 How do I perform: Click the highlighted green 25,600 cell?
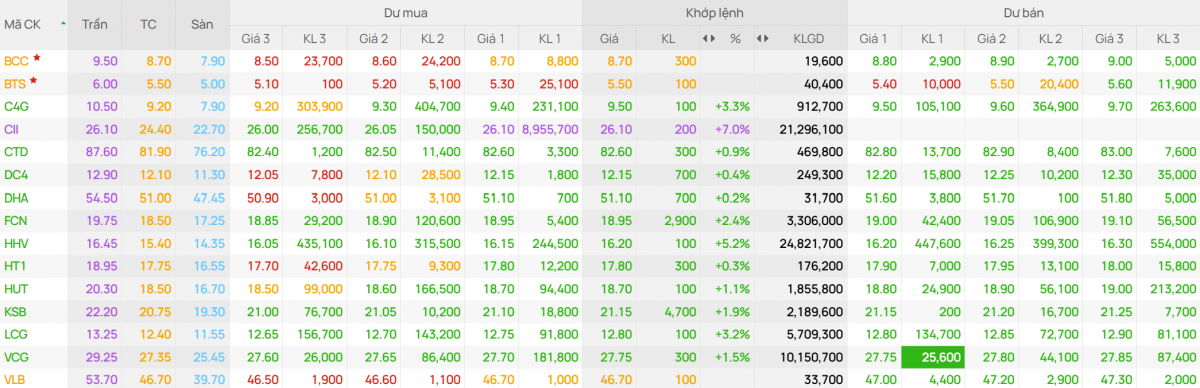click(932, 357)
